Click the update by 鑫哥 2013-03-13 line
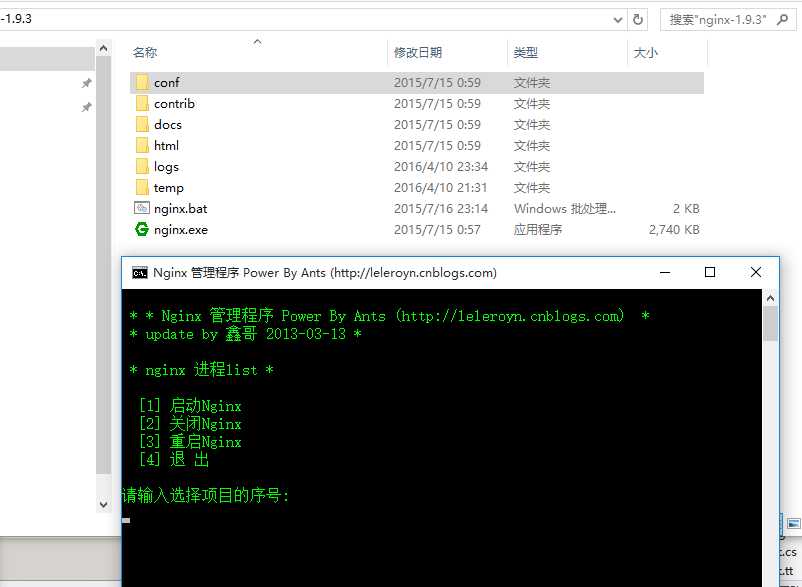802x587 pixels. click(x=246, y=334)
